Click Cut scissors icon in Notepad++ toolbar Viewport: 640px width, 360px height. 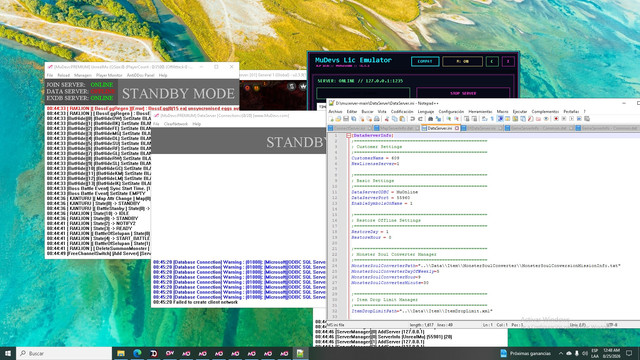coord(387,119)
